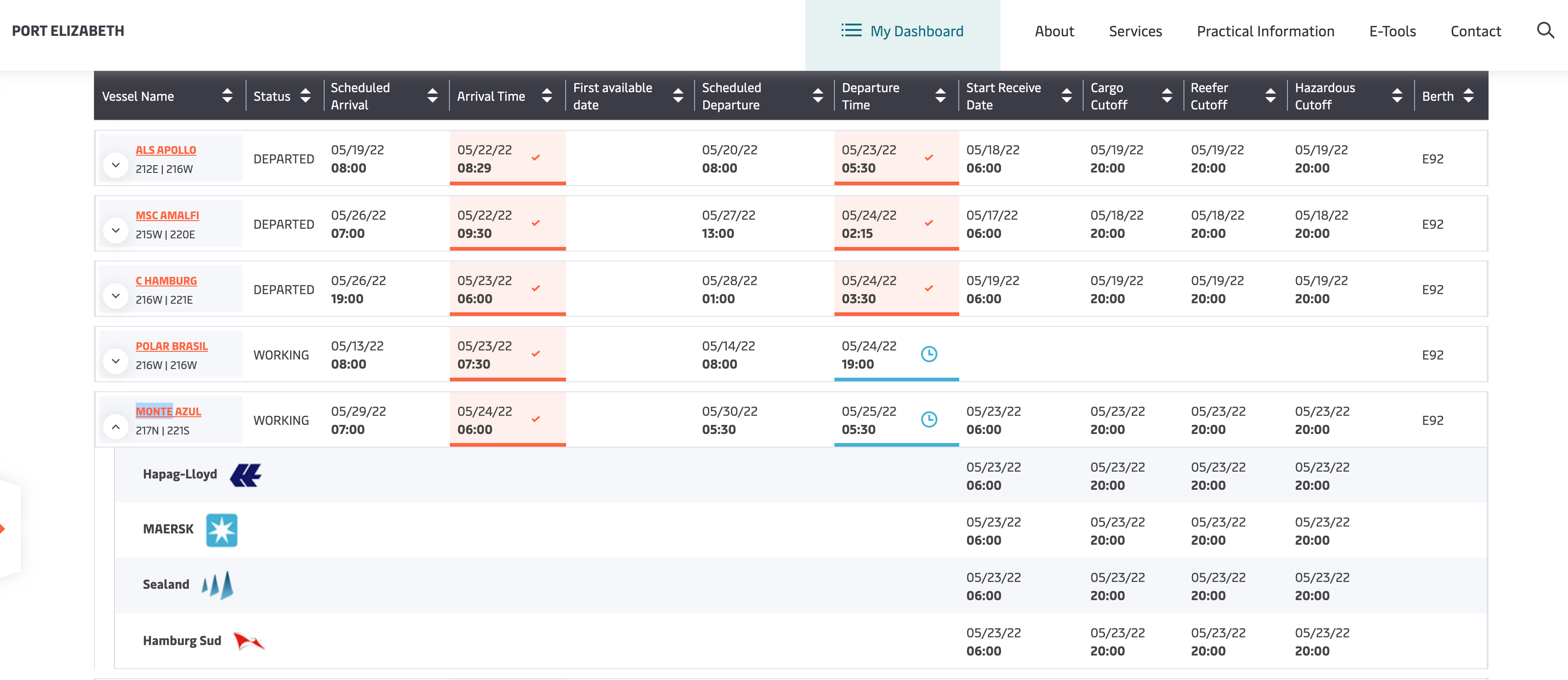
Task: Click MSC AMALFI scheduled departure 05/27/22 13:00
Action: [729, 224]
